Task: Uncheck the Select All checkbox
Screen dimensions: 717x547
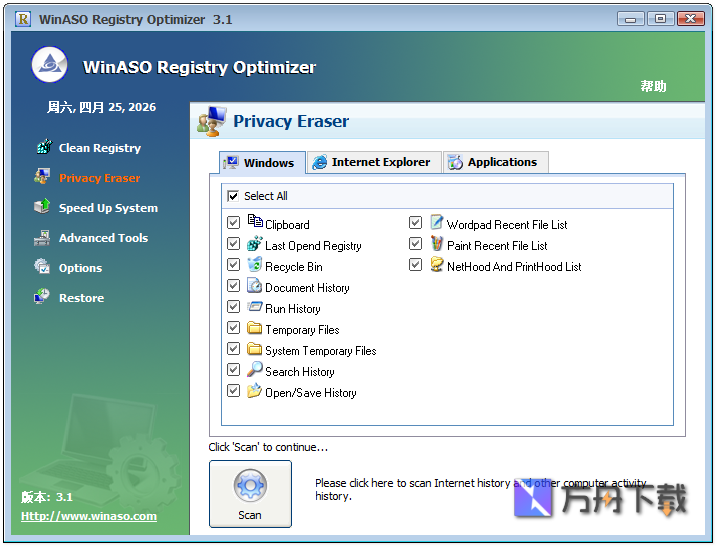Action: tap(233, 196)
